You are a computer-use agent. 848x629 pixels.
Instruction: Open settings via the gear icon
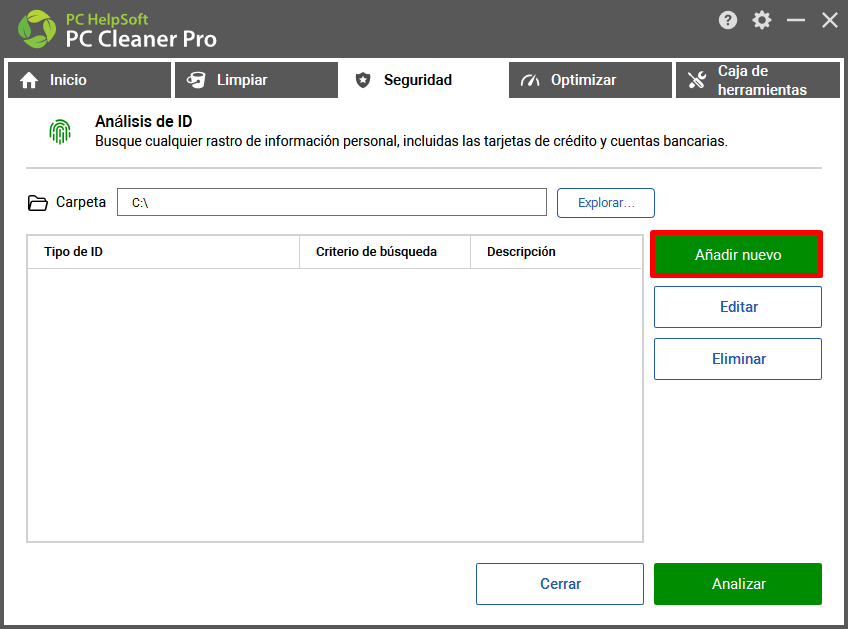761,21
